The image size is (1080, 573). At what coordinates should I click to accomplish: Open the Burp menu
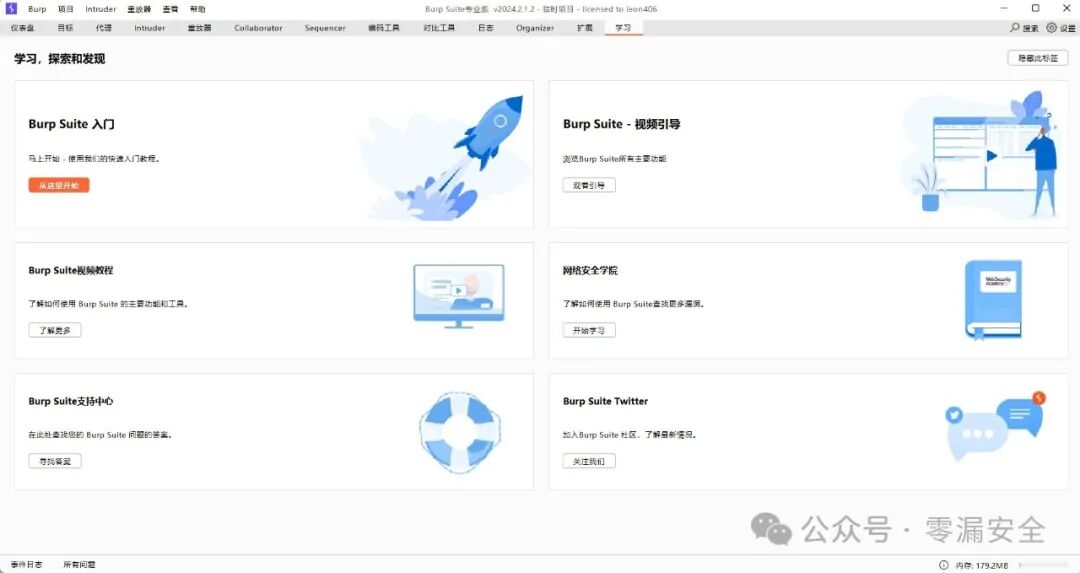37,9
